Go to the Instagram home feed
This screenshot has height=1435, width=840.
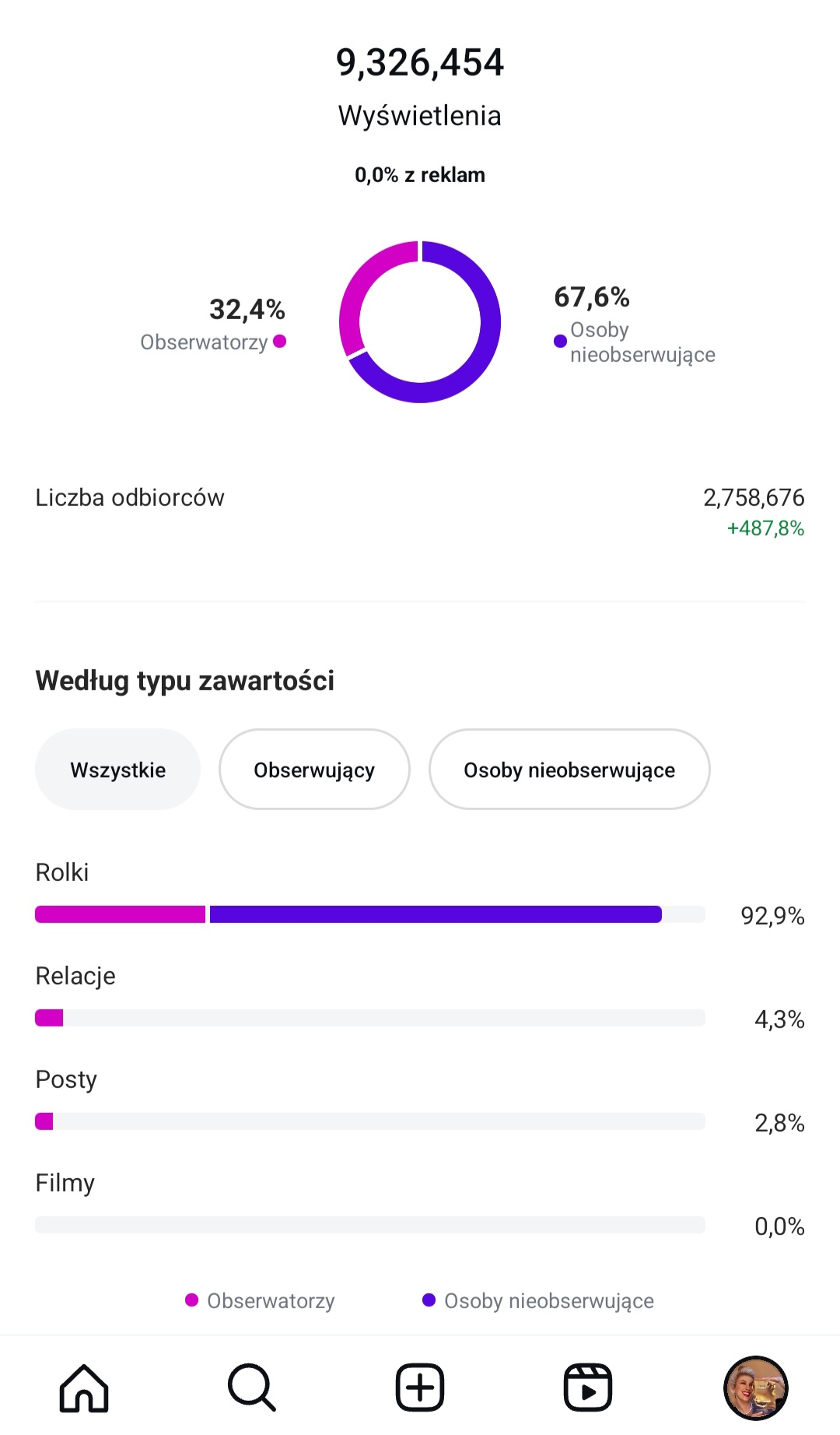(x=84, y=1388)
